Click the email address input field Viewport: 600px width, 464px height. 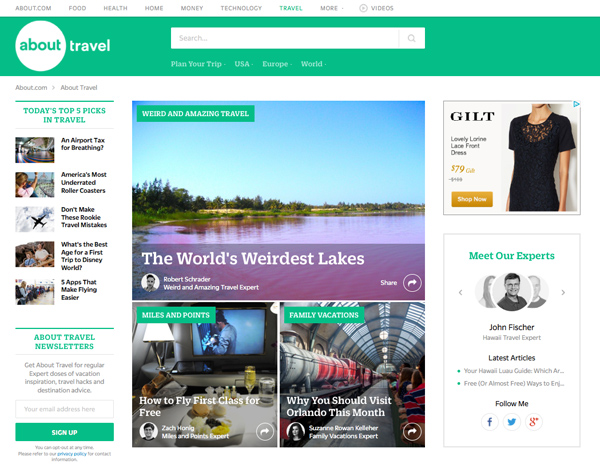[x=64, y=409]
